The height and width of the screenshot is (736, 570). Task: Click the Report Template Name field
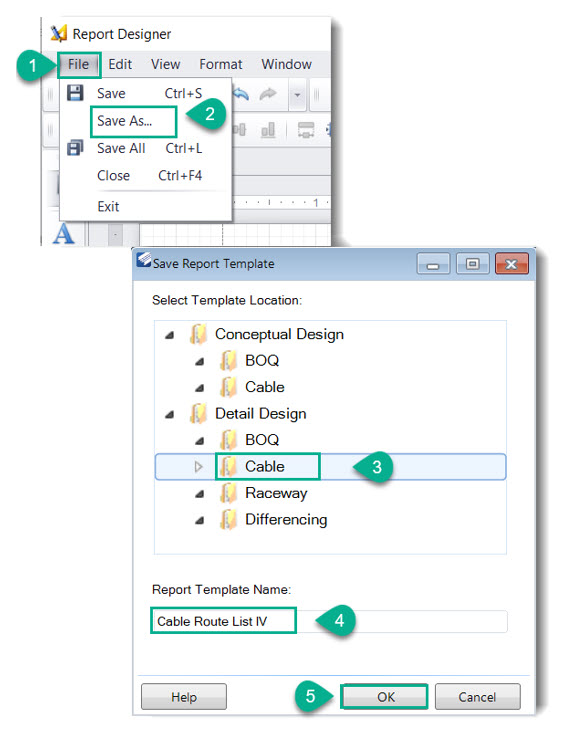click(329, 621)
